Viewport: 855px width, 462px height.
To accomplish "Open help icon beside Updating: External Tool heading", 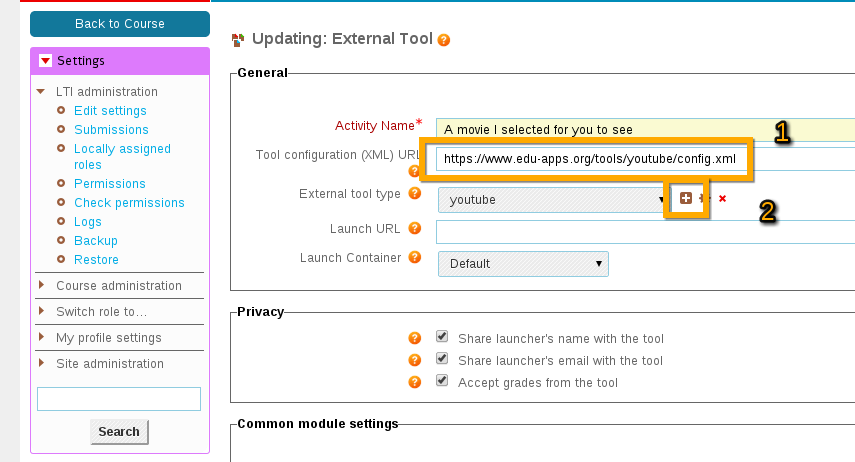I will (444, 40).
